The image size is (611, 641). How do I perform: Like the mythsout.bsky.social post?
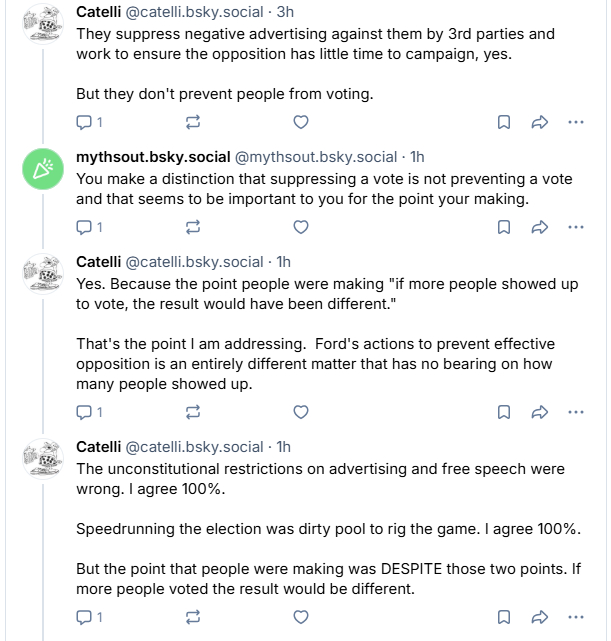pyautogui.click(x=300, y=227)
